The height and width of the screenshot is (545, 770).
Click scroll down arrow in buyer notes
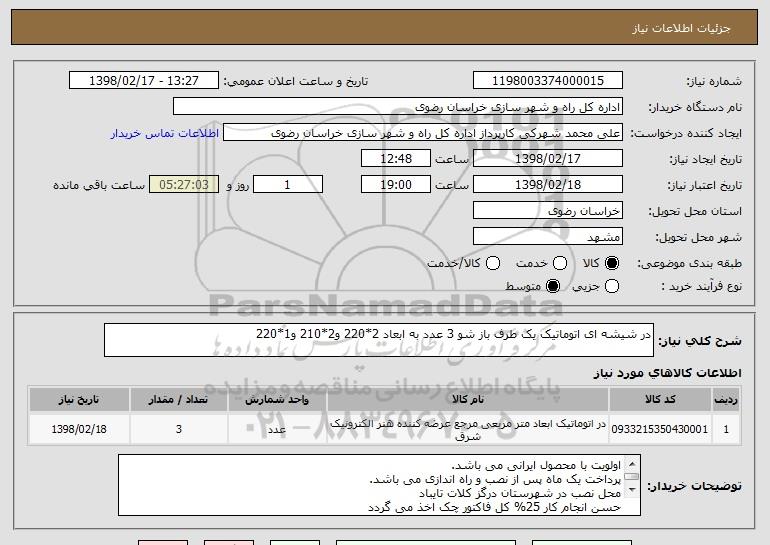[x=632, y=490]
